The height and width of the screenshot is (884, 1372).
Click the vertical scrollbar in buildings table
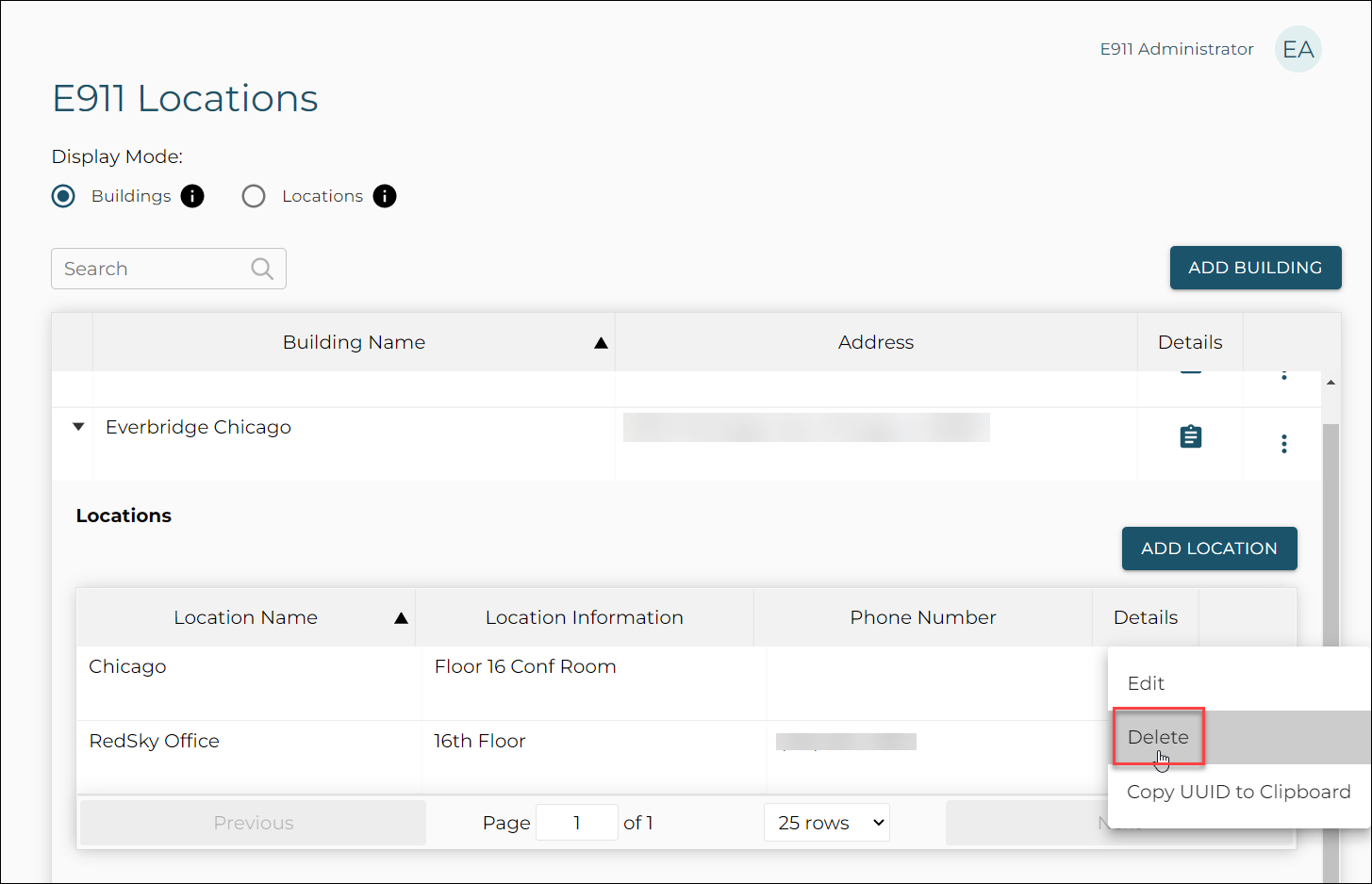[1331, 565]
